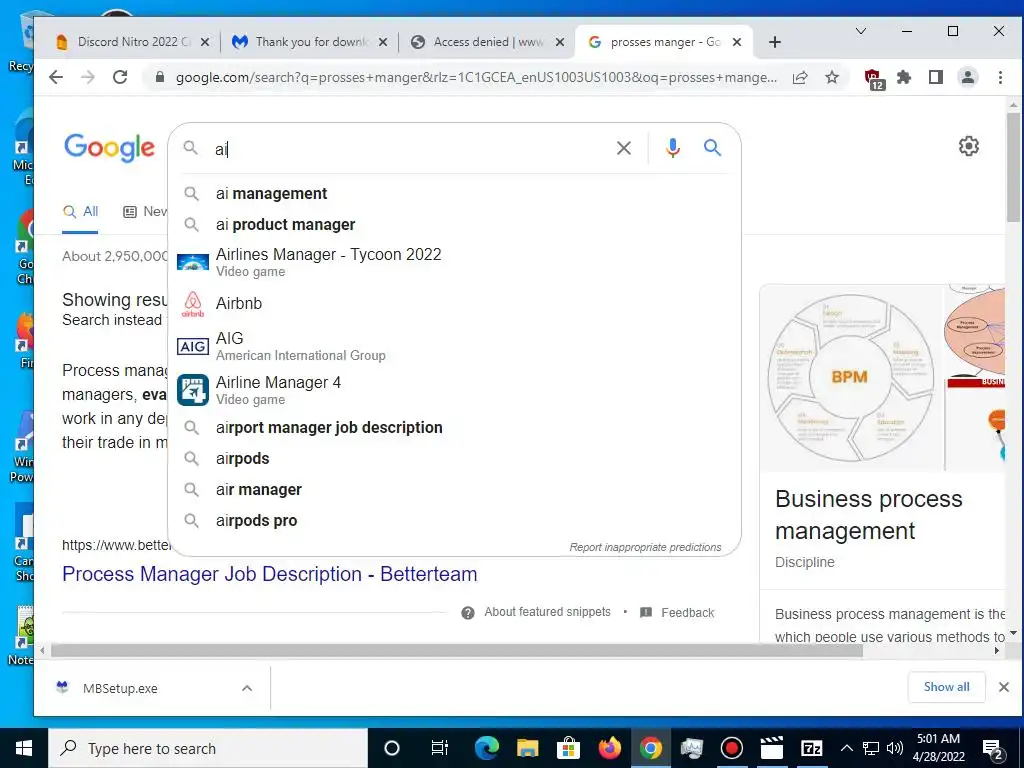1024x768 pixels.
Task: Choose the Airline Manager 4 suggestion
Action: (454, 390)
